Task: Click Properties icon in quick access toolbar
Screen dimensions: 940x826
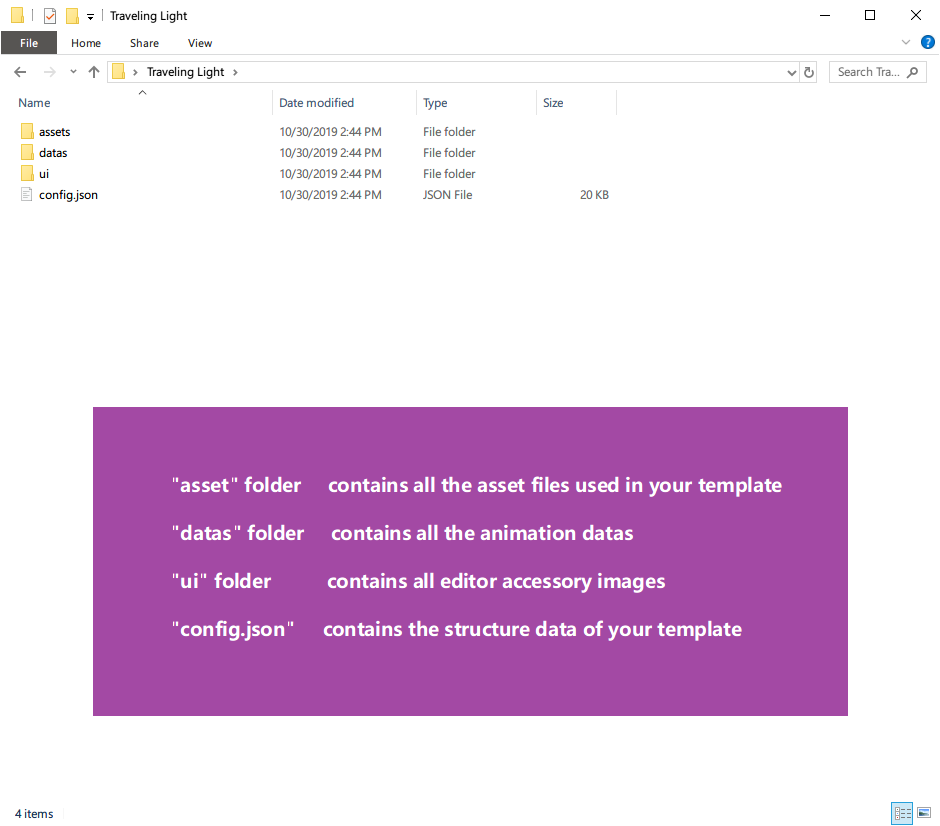Action: pyautogui.click(x=50, y=16)
